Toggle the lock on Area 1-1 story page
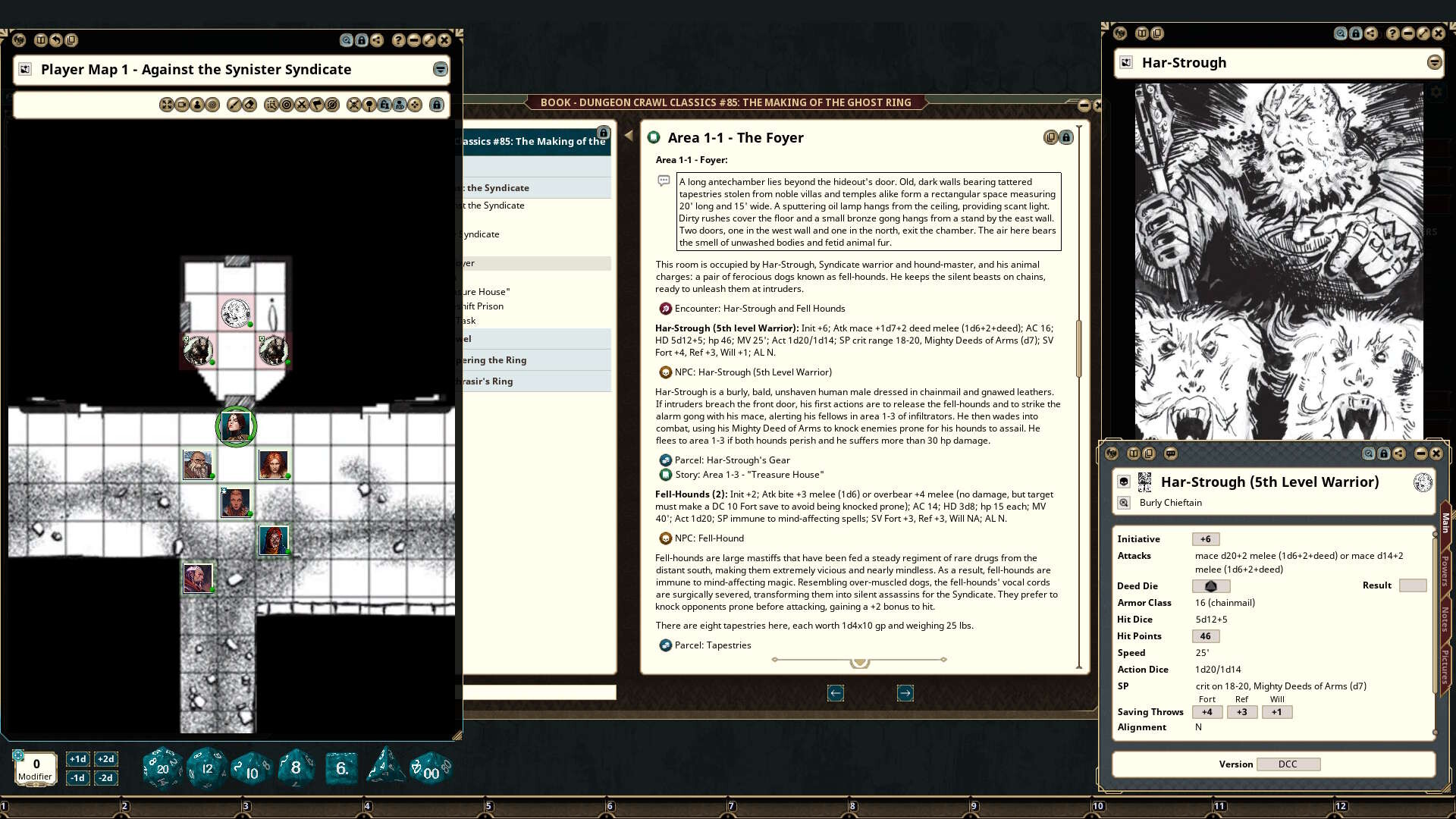This screenshot has height=819, width=1456. coord(1066,137)
